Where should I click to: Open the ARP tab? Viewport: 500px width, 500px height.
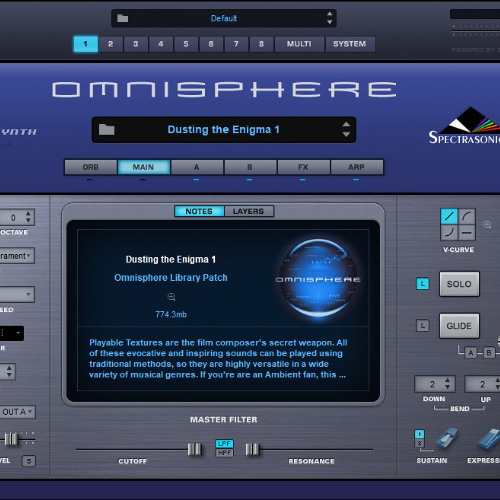pos(357,167)
